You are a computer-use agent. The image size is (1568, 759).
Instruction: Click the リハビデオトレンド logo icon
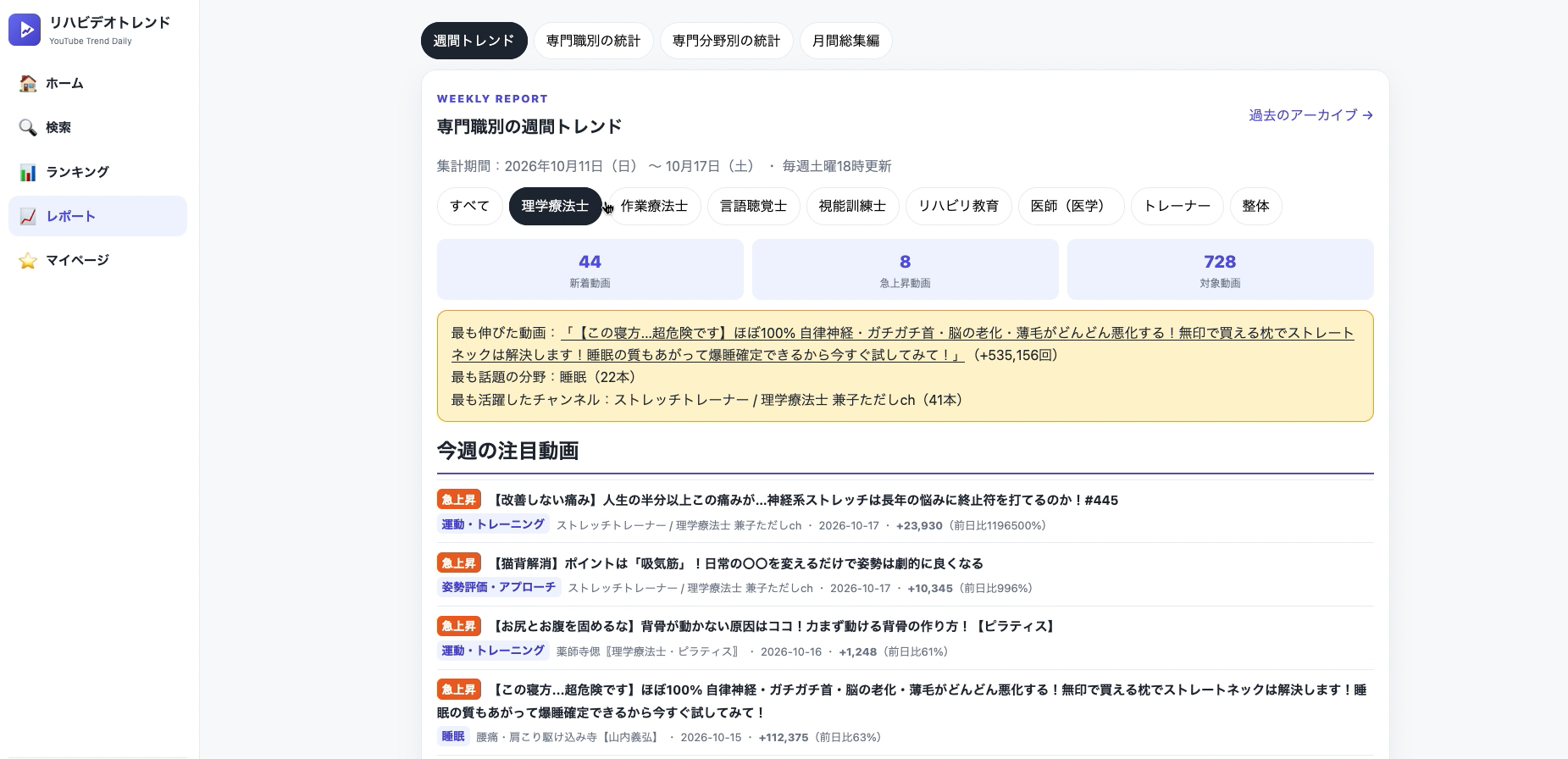pyautogui.click(x=25, y=30)
